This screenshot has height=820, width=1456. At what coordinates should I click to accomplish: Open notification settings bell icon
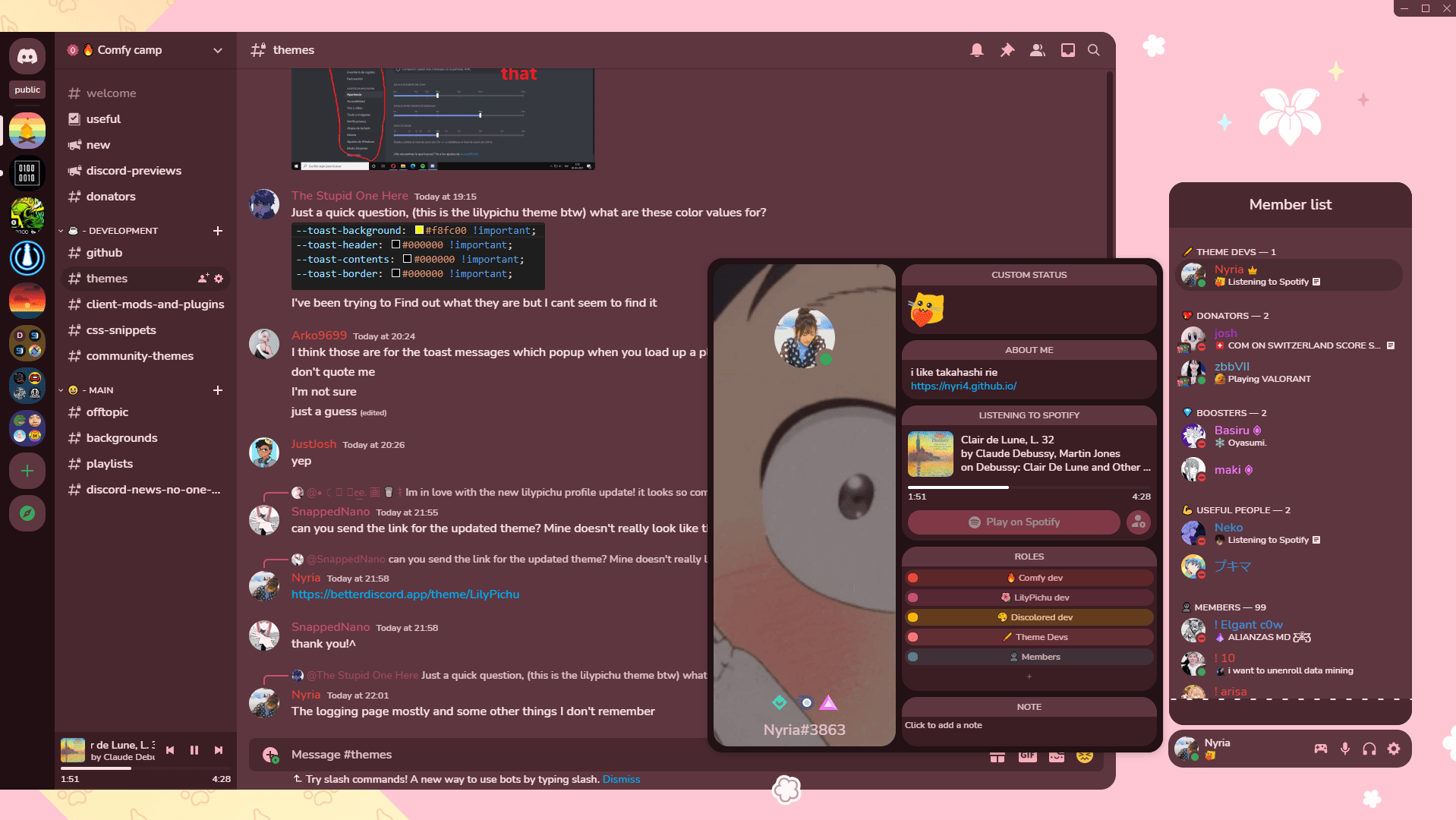(x=977, y=50)
